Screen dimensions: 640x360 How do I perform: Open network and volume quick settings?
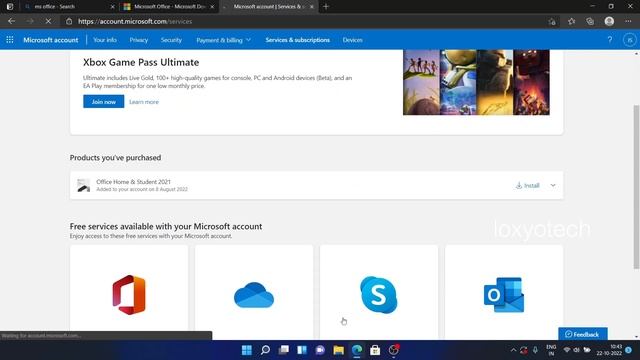[x=576, y=350]
